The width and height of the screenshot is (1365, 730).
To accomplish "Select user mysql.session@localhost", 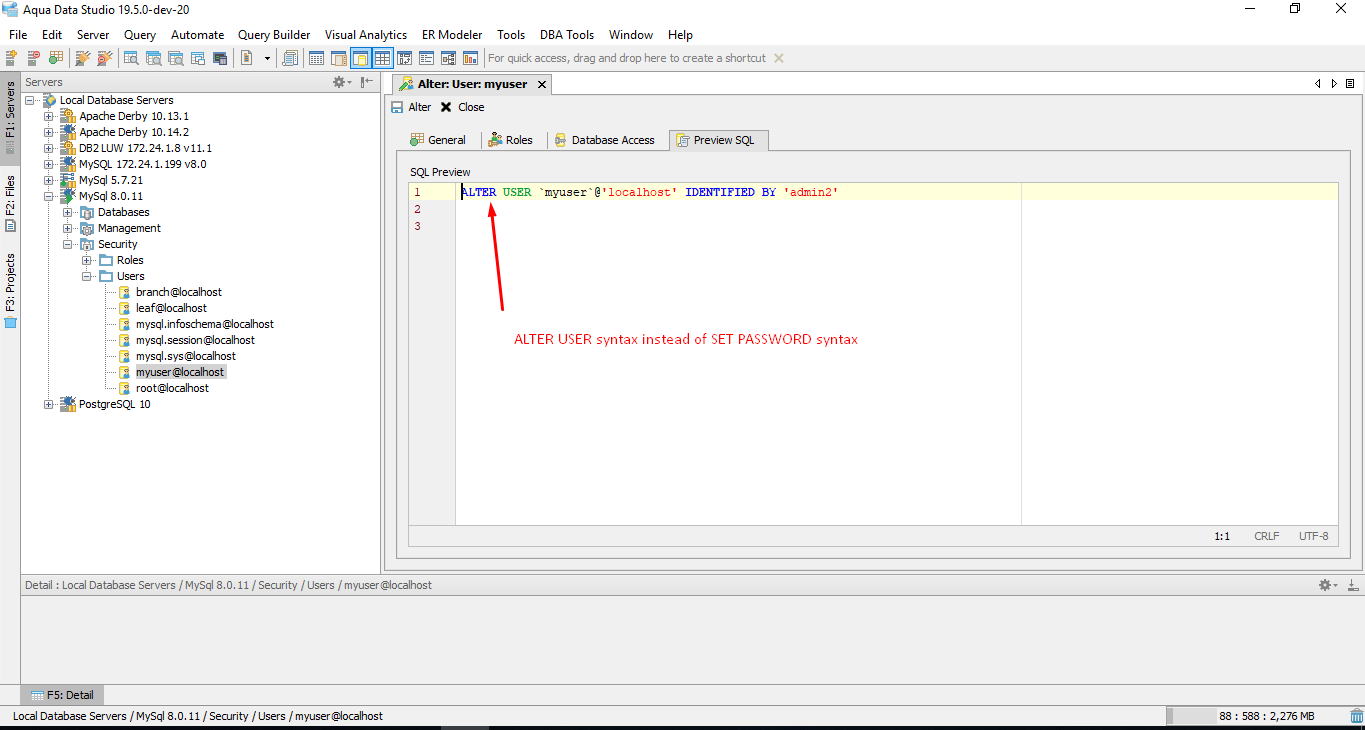I will coord(195,340).
